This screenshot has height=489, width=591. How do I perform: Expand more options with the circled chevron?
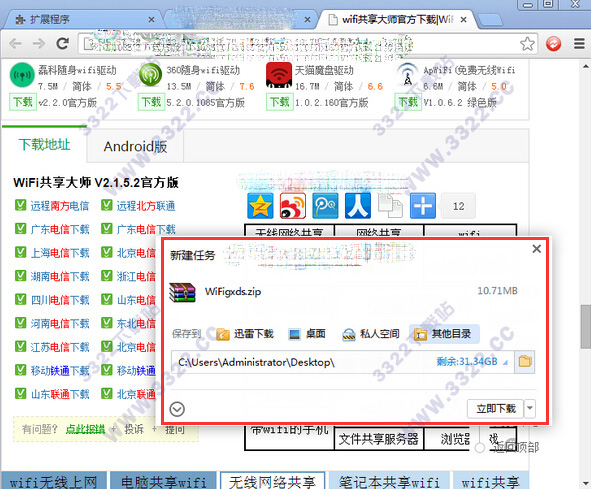point(177,409)
